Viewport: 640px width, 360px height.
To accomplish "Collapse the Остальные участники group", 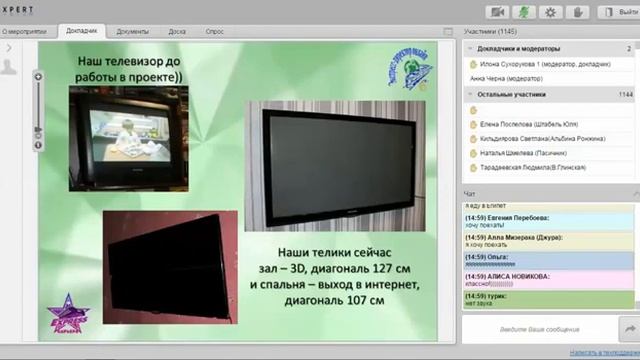I will (x=470, y=94).
